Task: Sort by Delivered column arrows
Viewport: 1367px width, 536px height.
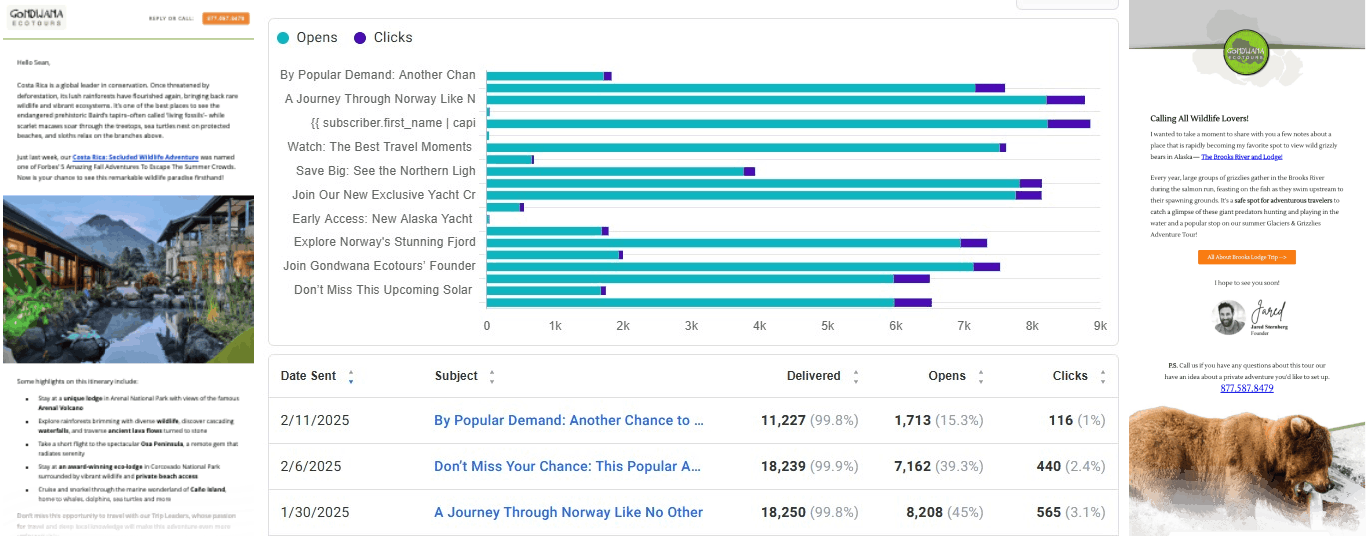Action: pos(855,377)
